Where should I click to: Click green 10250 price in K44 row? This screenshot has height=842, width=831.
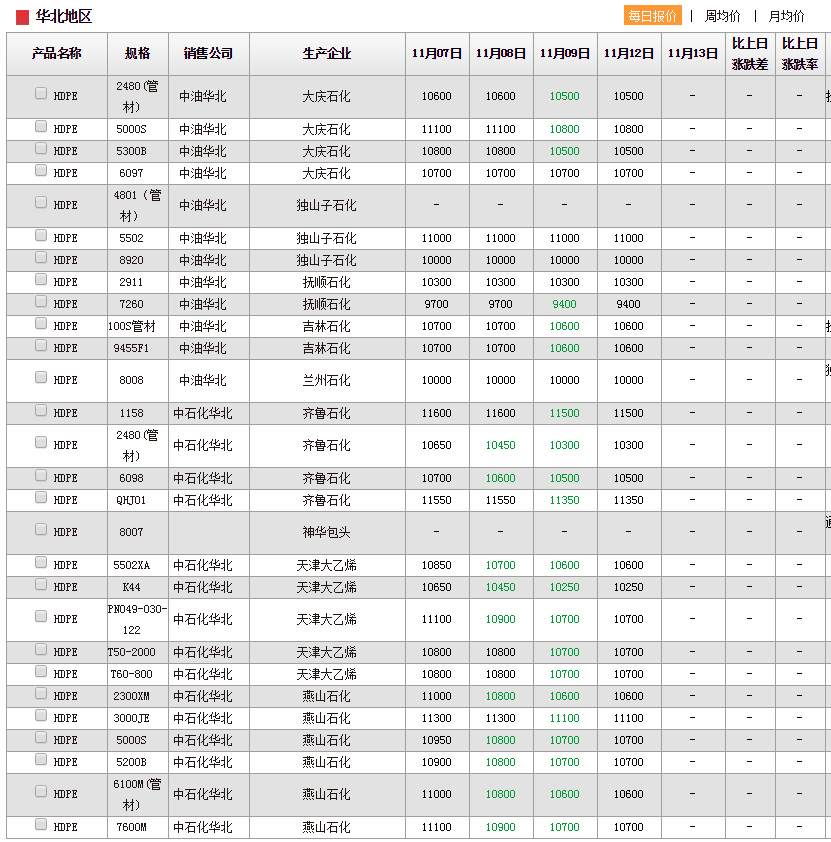click(x=565, y=587)
